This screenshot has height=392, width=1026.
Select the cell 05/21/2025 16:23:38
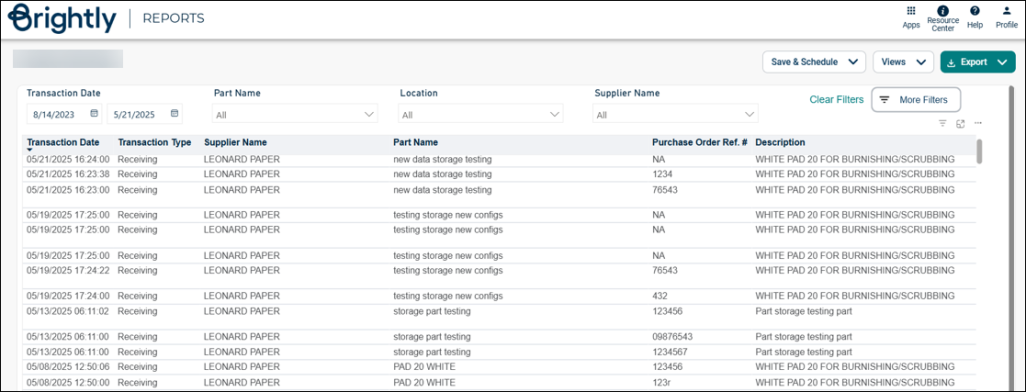[x=68, y=174]
